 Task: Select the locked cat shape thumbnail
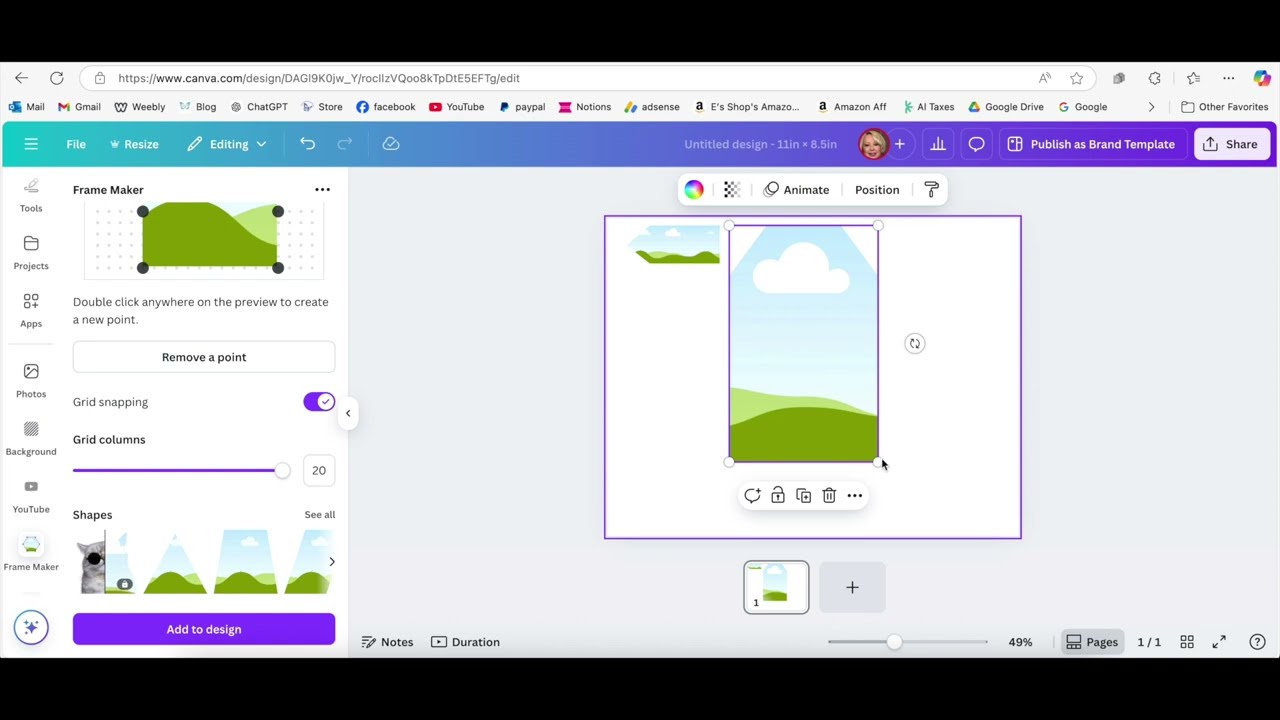pos(104,562)
